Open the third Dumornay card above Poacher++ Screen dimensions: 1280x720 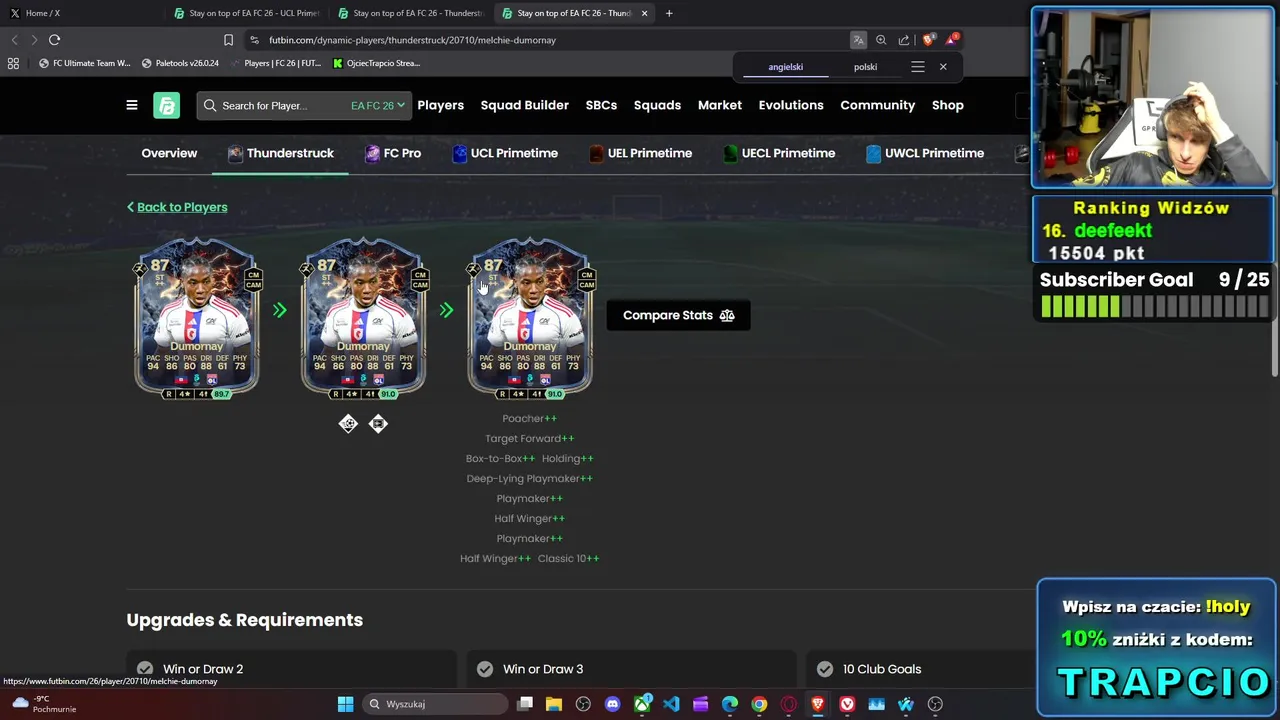530,318
